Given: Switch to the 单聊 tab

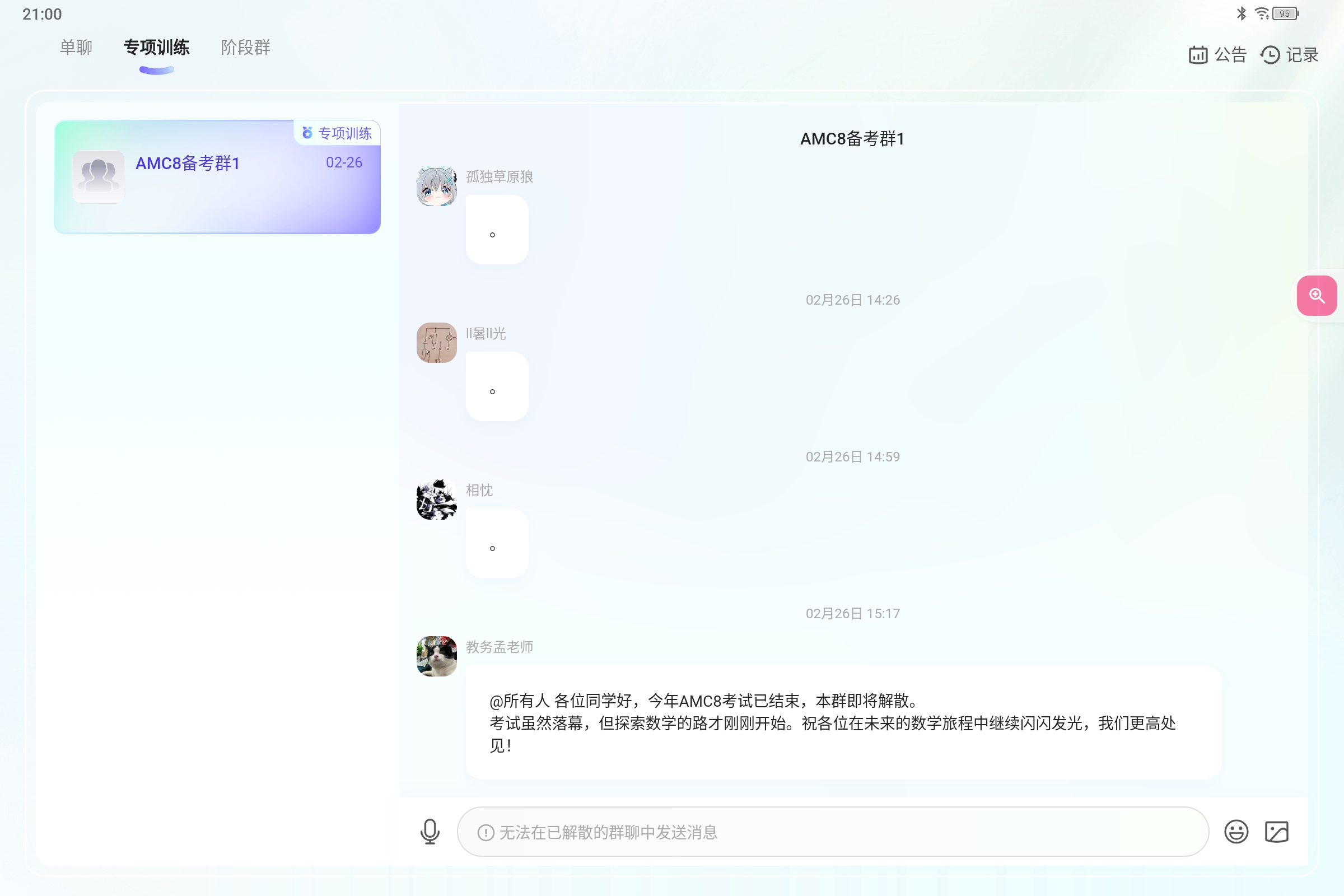Looking at the screenshot, I should (x=76, y=48).
